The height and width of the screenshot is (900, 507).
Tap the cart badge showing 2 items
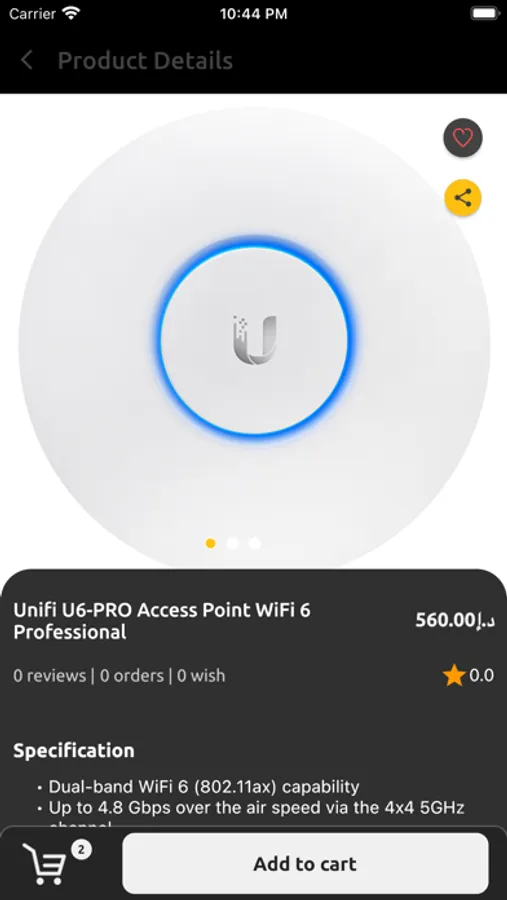(81, 850)
